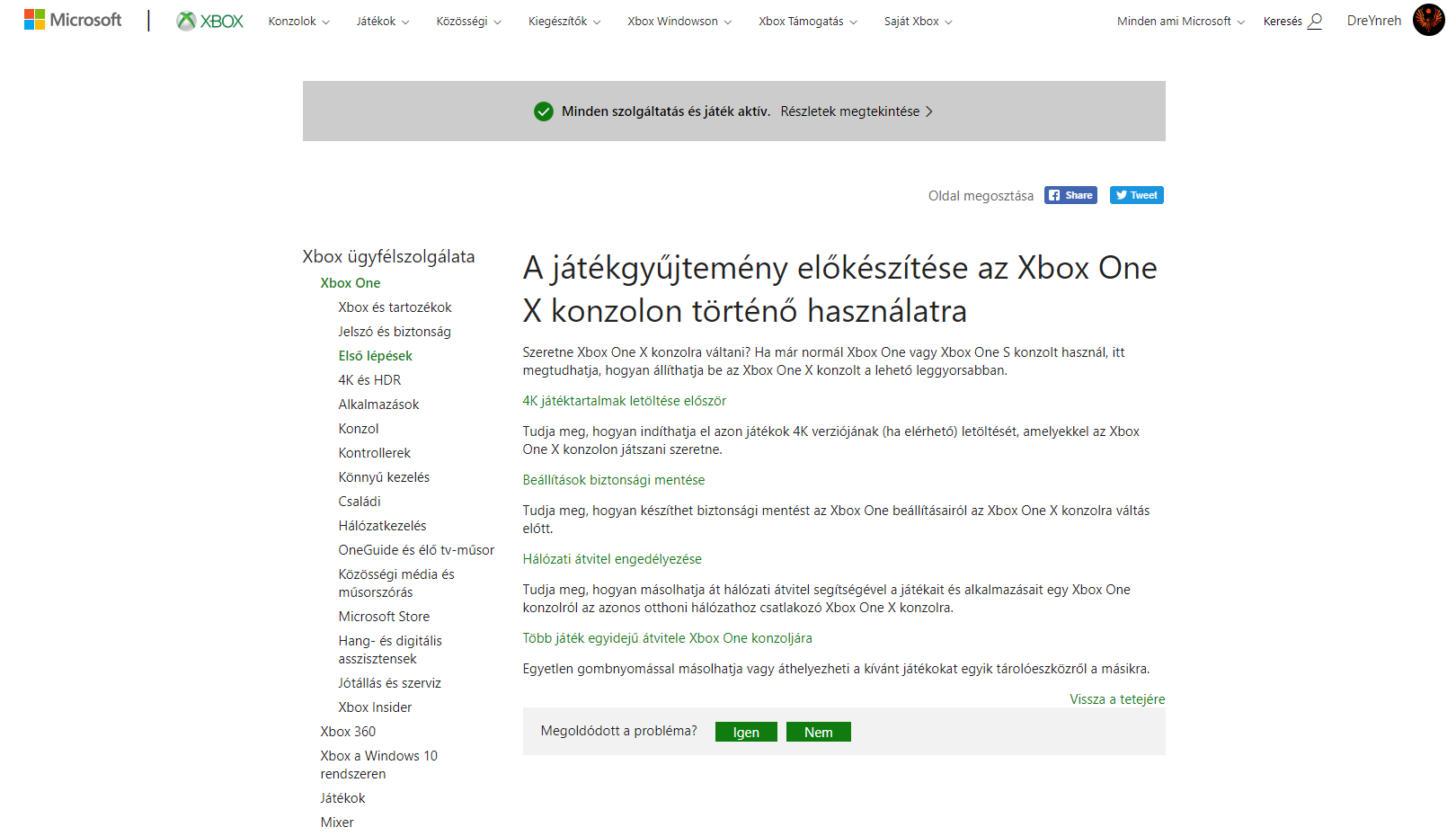Image resolution: width=1456 pixels, height=836 pixels.
Task: View service status details (Részletek megtekintése)
Action: tap(857, 111)
